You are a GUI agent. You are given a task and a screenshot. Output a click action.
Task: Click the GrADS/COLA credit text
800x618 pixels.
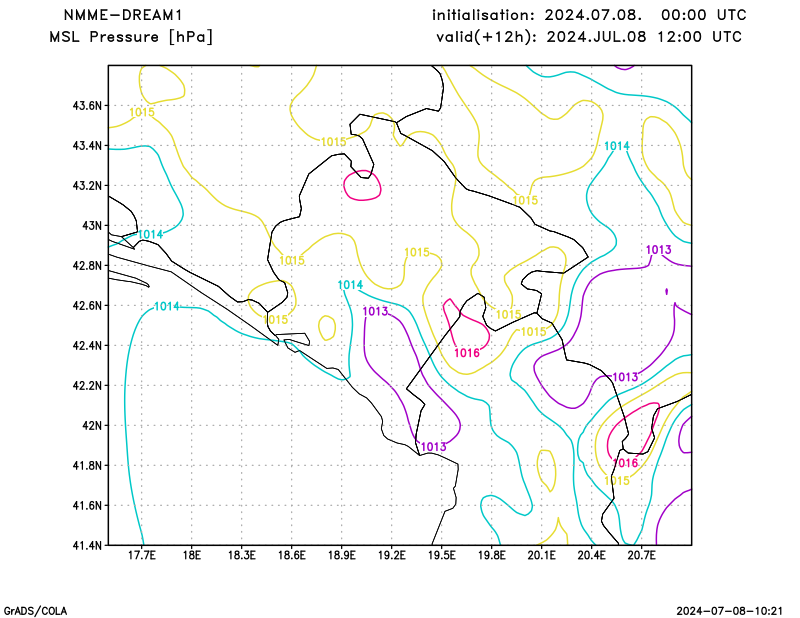pos(35,611)
